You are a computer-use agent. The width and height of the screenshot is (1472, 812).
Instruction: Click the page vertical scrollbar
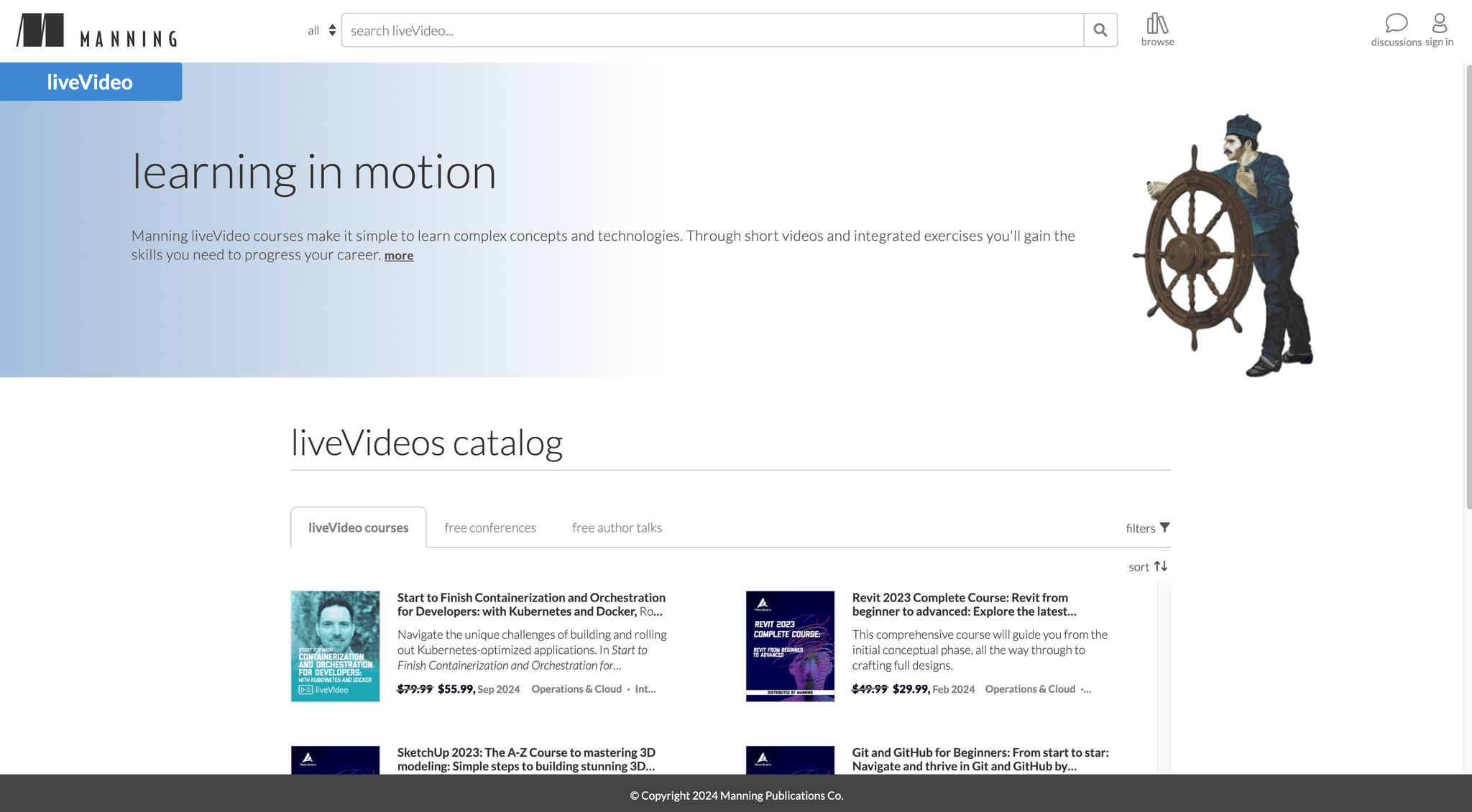click(x=1468, y=287)
